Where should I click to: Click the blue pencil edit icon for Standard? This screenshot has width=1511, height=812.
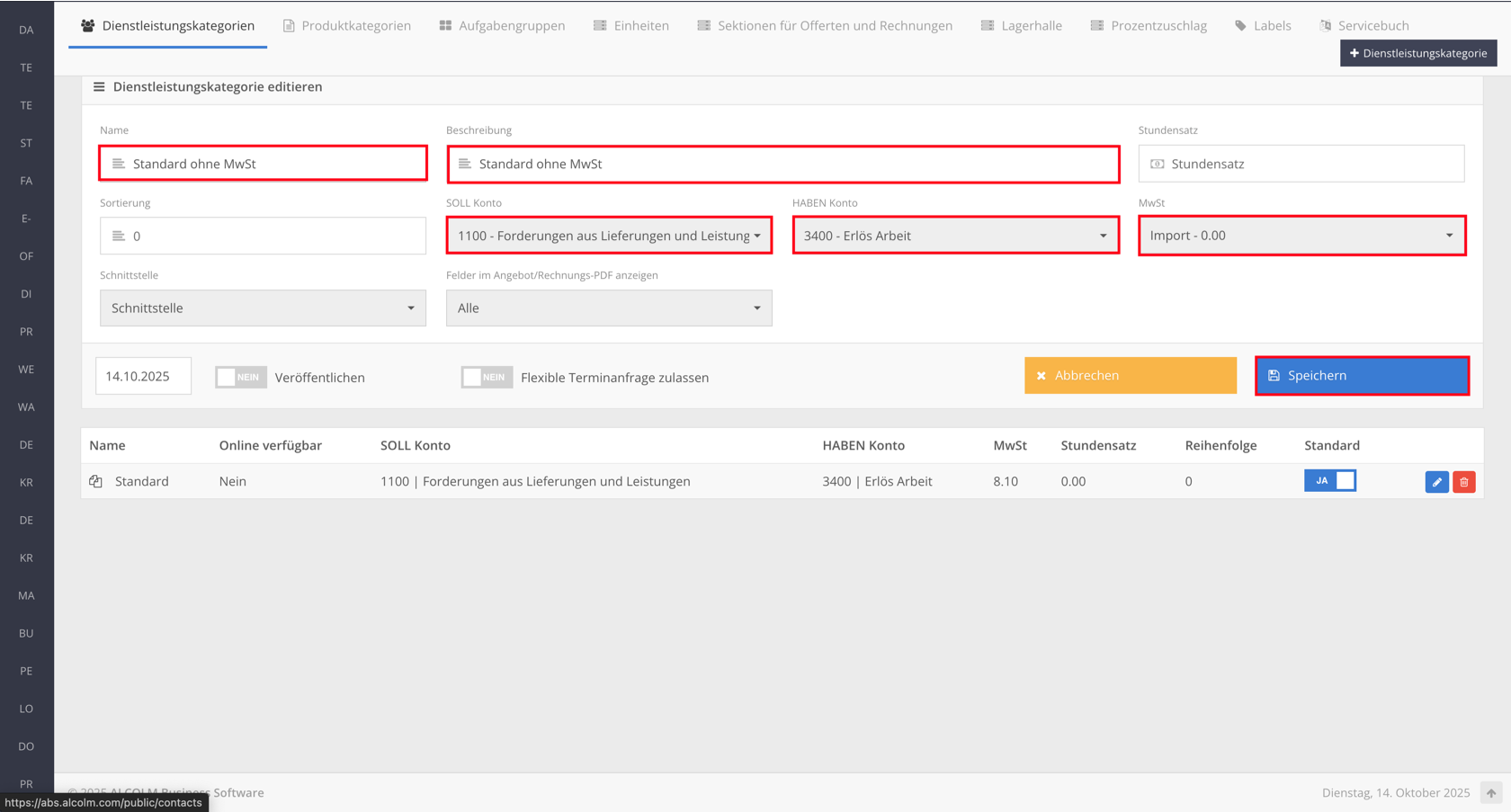[1436, 482]
